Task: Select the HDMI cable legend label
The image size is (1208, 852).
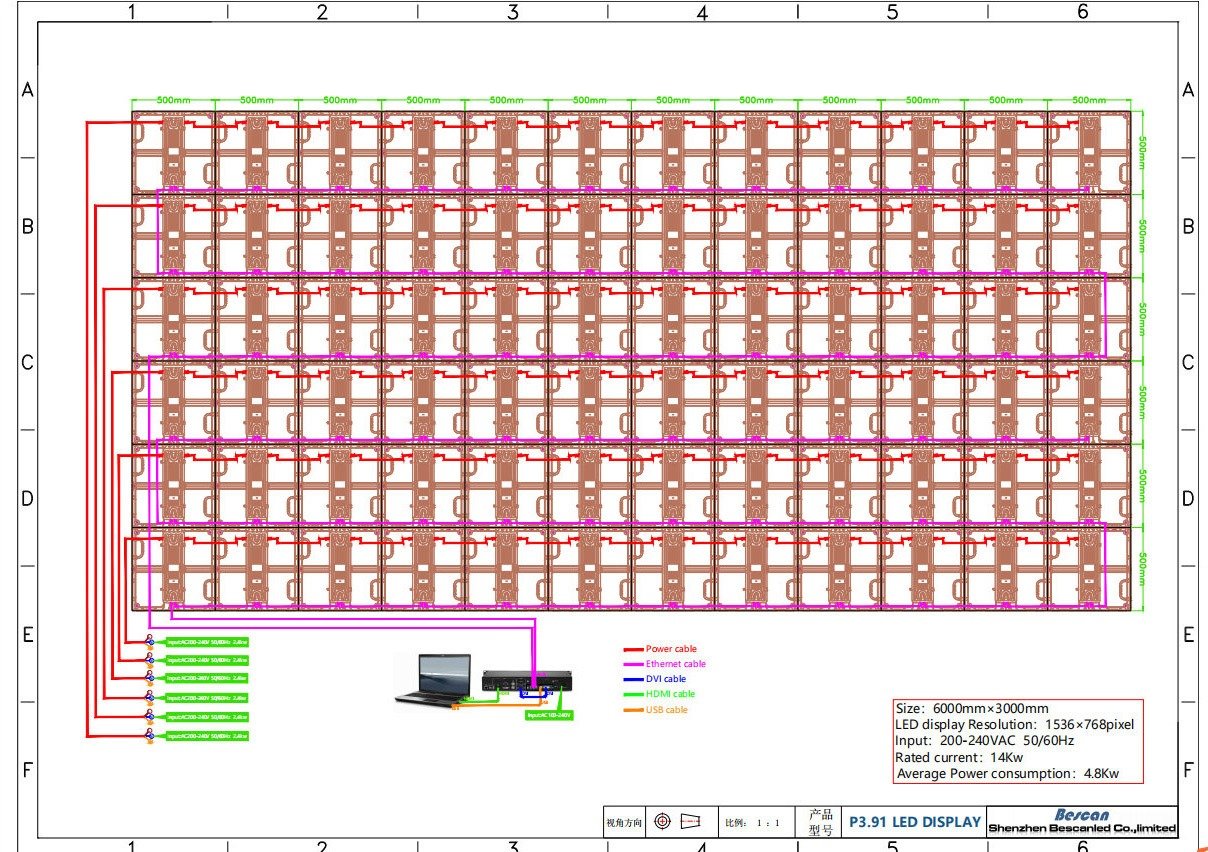Action: (x=670, y=694)
